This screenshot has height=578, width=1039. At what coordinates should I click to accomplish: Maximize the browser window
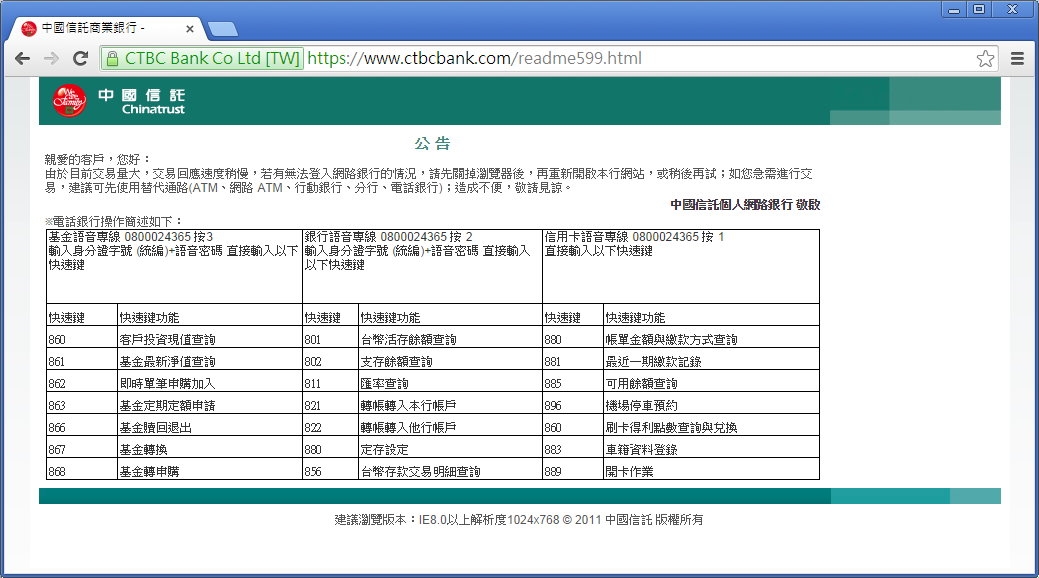coord(979,9)
